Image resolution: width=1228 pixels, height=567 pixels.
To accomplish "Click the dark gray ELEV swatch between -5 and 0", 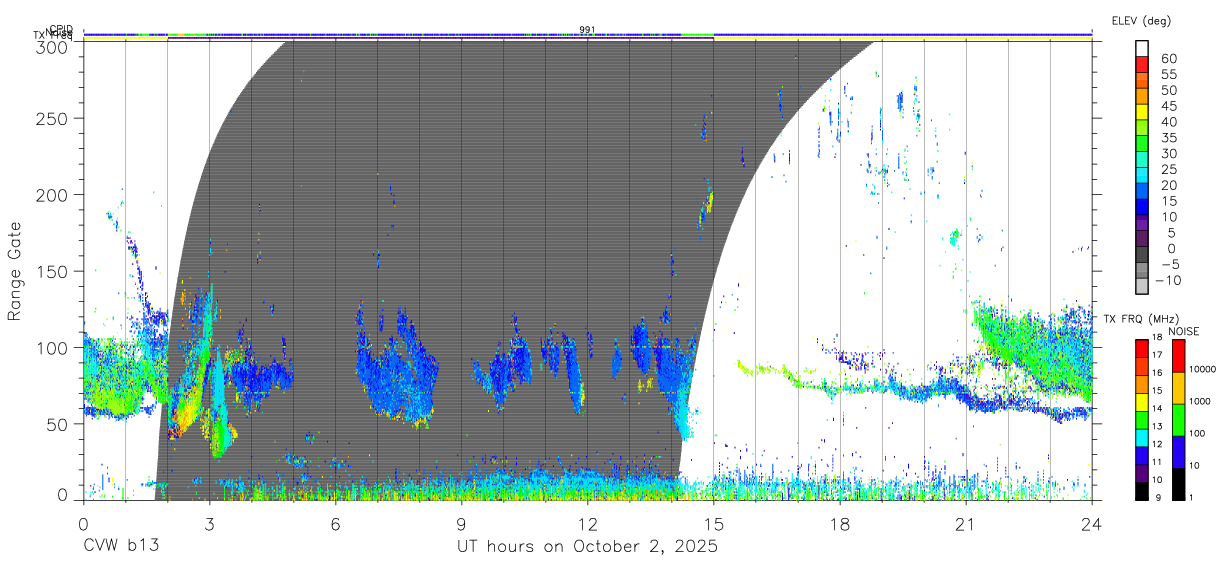I will point(1142,256).
